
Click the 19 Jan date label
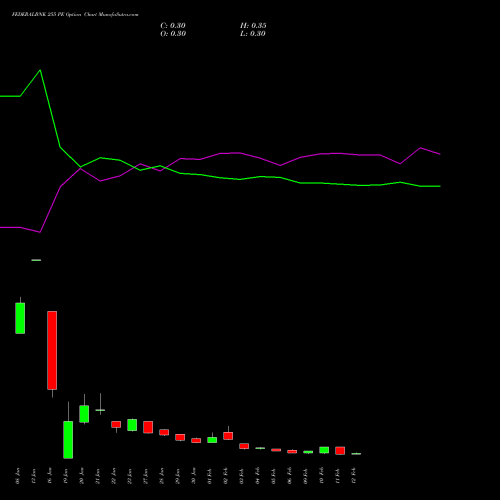66,476
